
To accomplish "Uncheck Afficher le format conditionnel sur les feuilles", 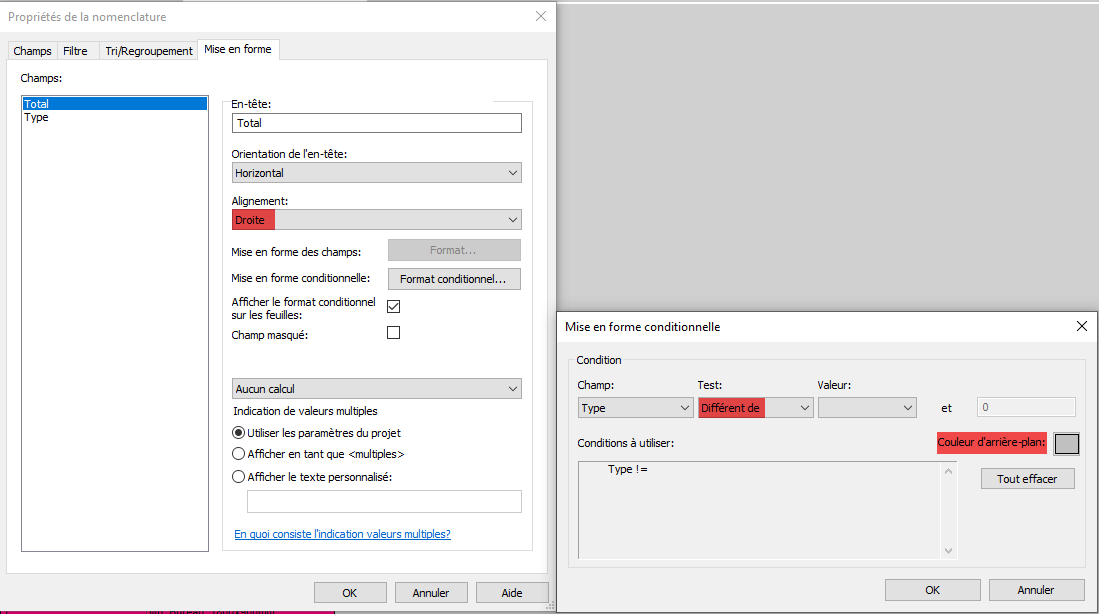I will 393,307.
